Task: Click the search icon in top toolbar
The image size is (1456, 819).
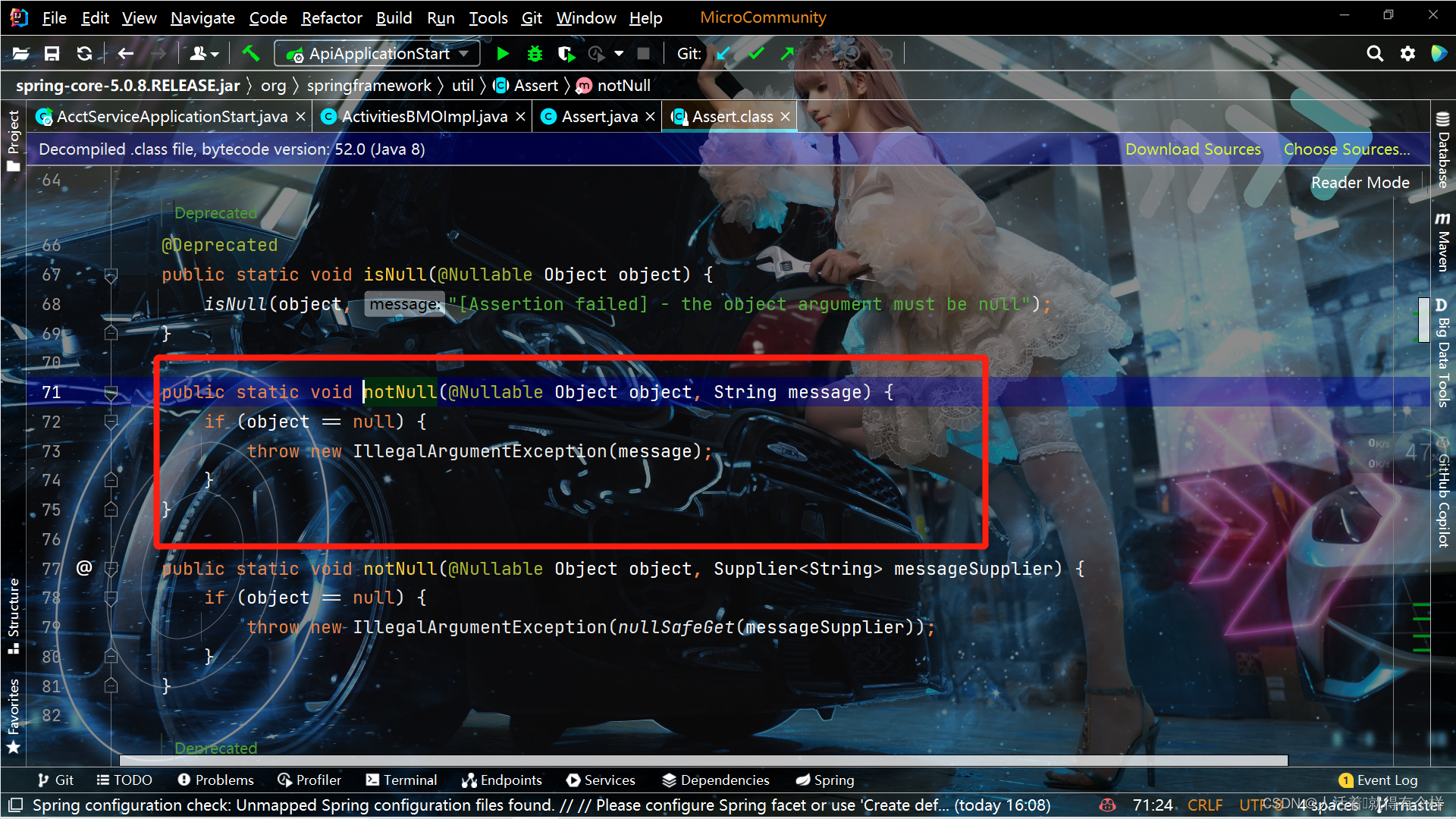Action: pyautogui.click(x=1373, y=54)
